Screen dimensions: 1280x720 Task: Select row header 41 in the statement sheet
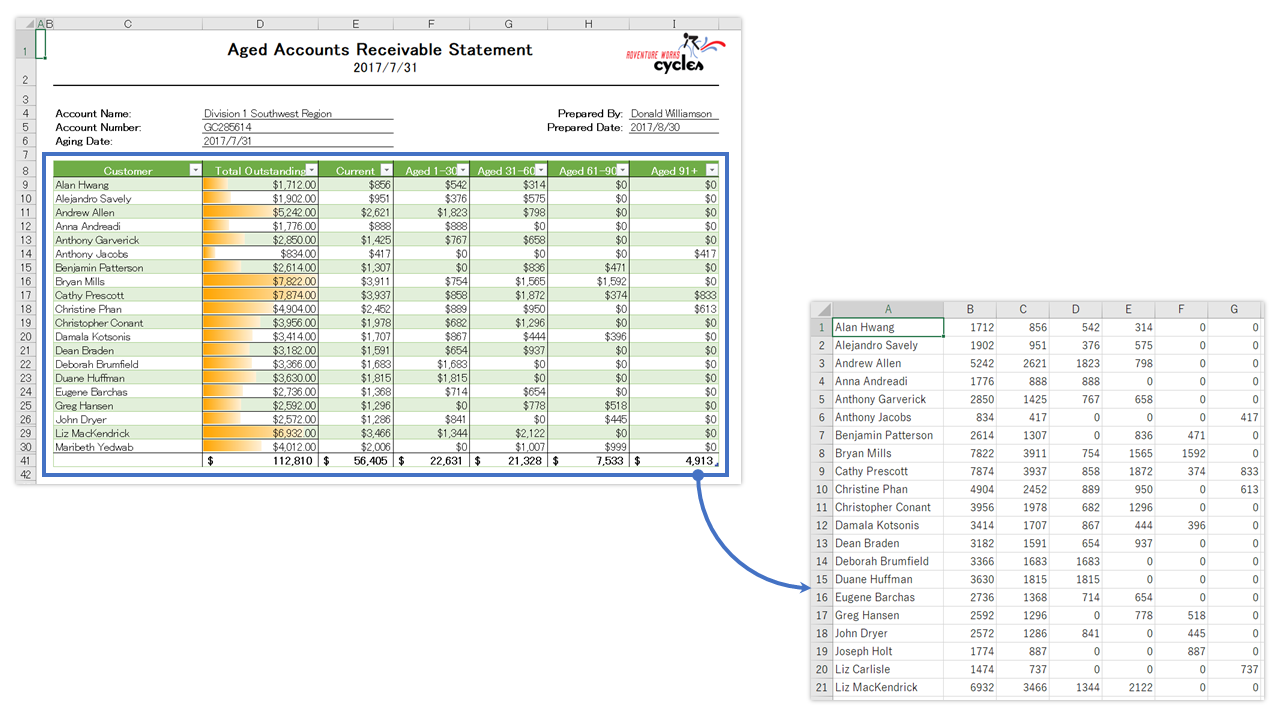coord(25,461)
